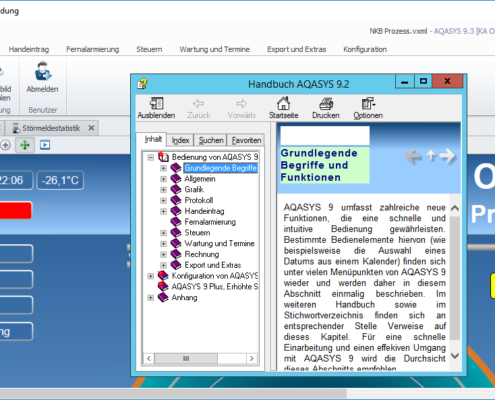Select Grundlegende Begriffe in the tree

(x=221, y=168)
